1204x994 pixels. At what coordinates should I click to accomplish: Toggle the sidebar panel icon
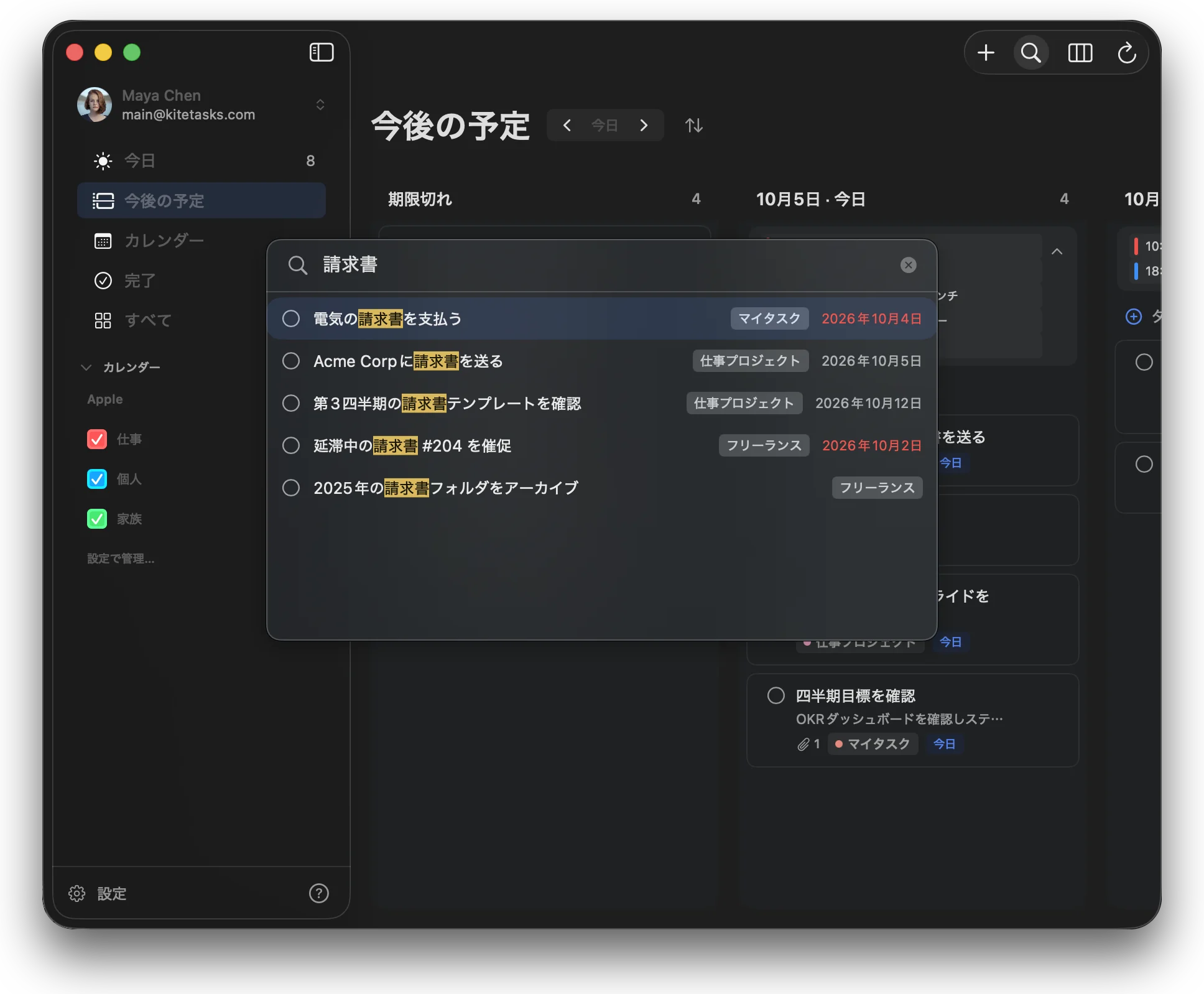pyautogui.click(x=322, y=52)
